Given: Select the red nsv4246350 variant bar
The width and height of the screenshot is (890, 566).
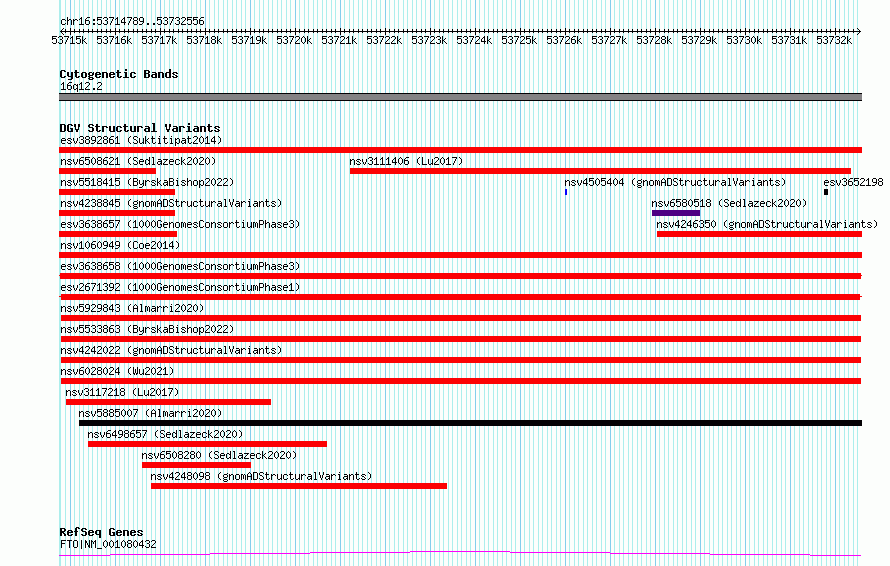Looking at the screenshot, I should [x=759, y=234].
